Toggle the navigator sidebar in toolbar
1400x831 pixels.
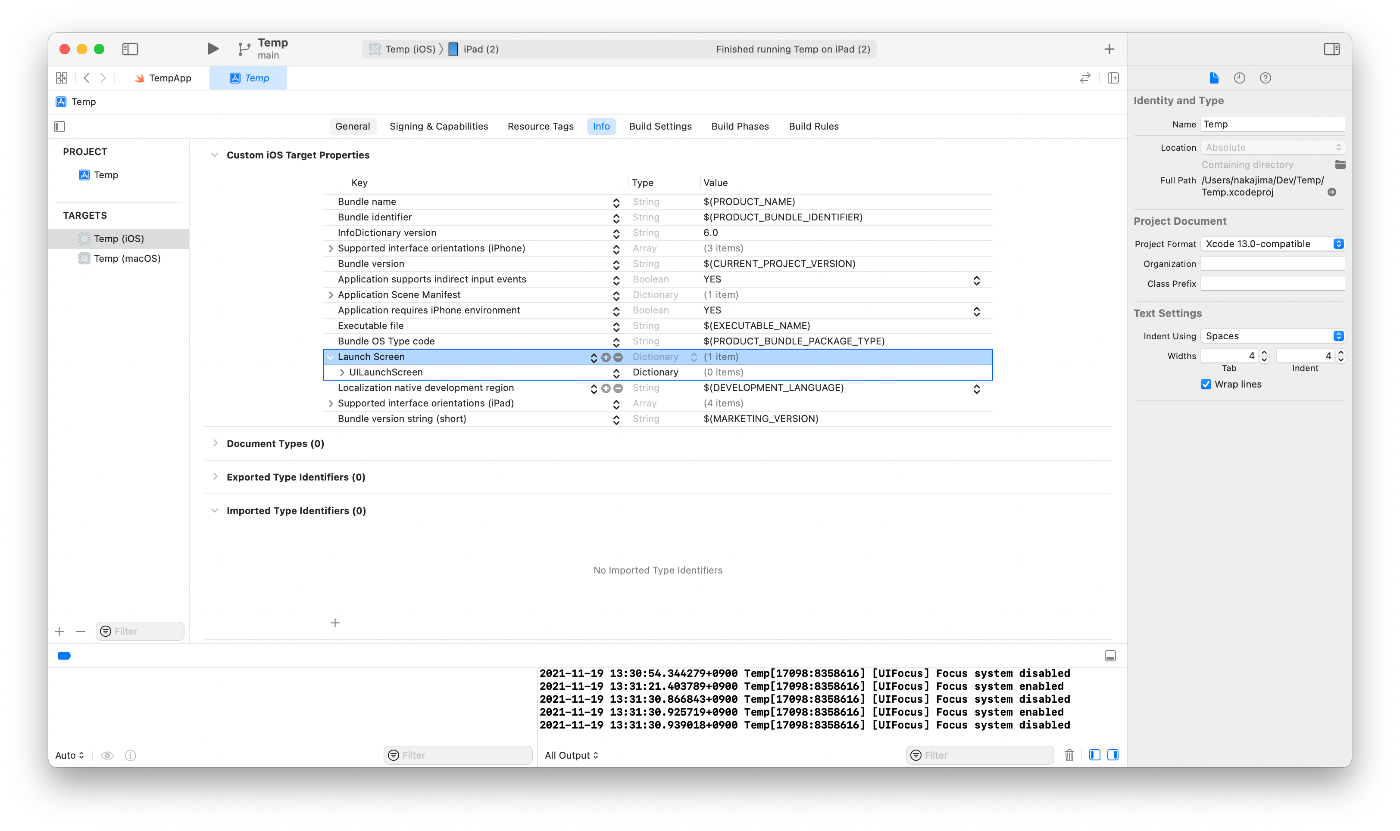pos(130,48)
